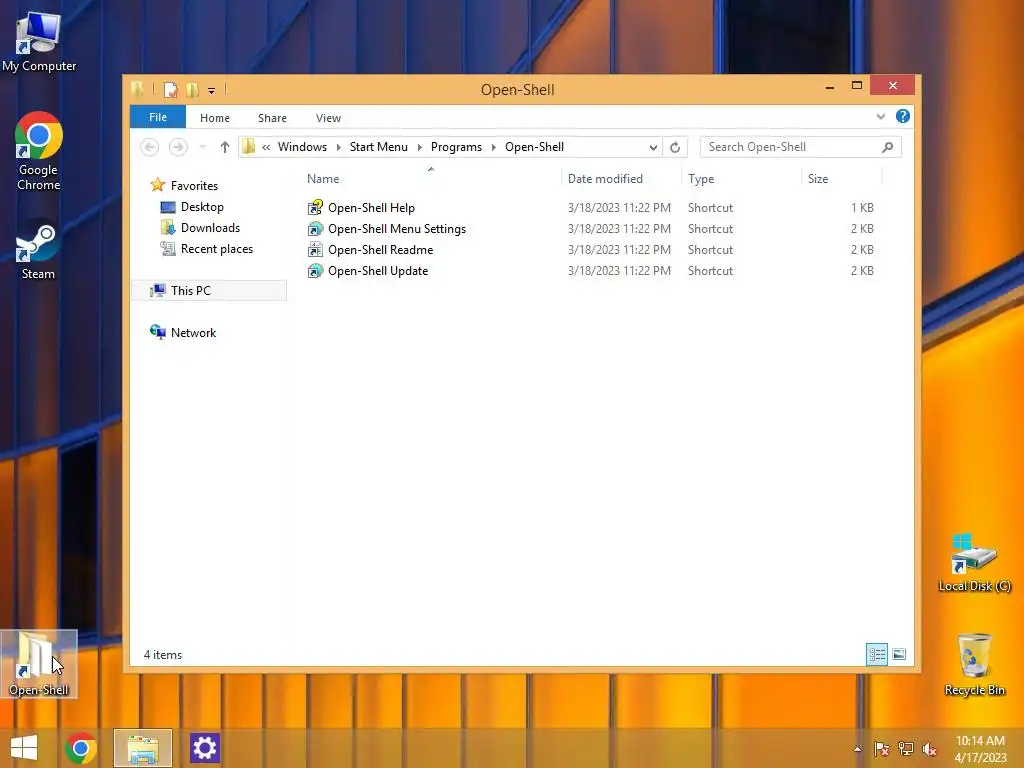Switch to Details view button
The width and height of the screenshot is (1024, 768).
point(876,654)
